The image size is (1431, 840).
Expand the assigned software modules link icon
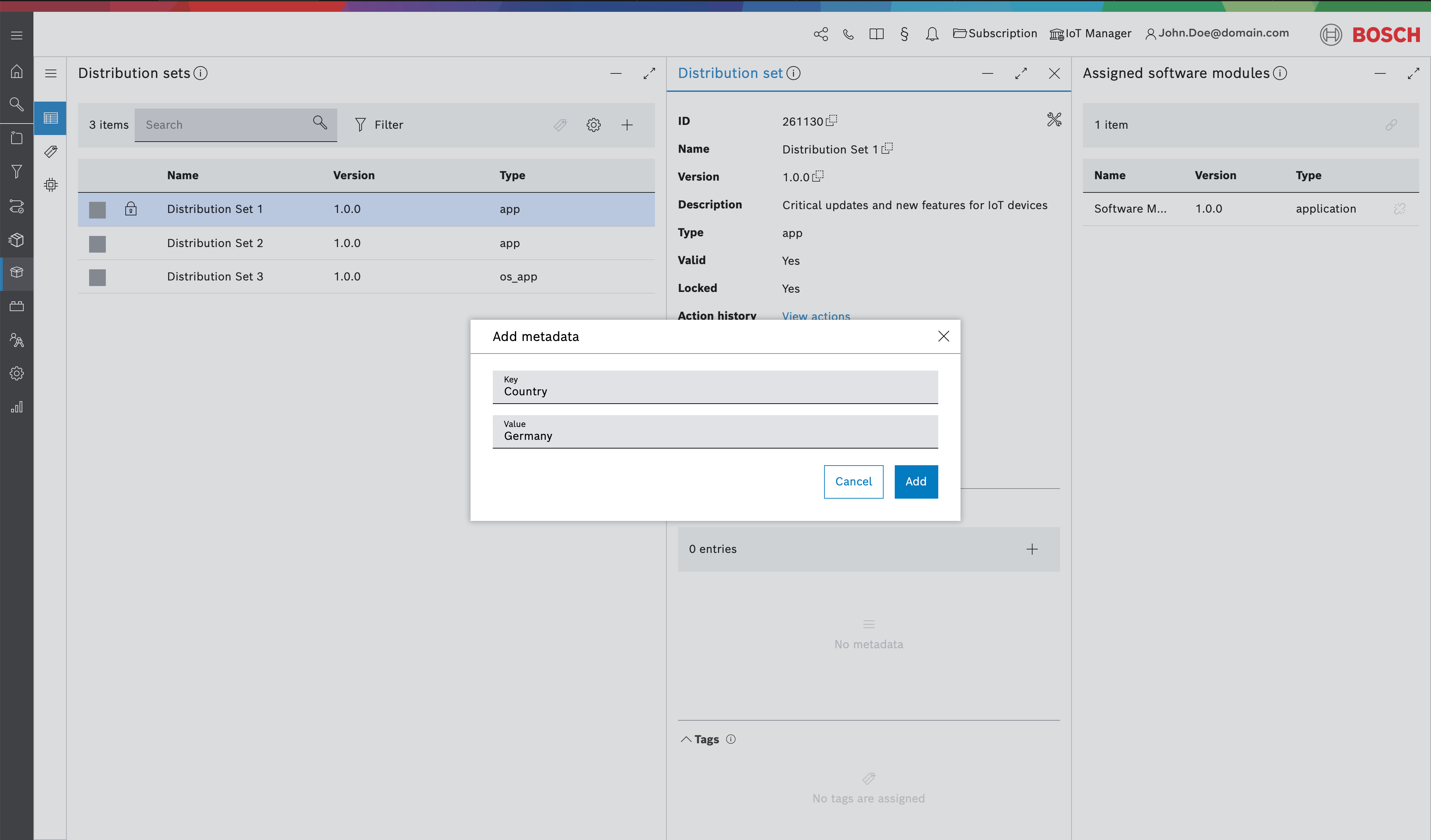[1392, 124]
